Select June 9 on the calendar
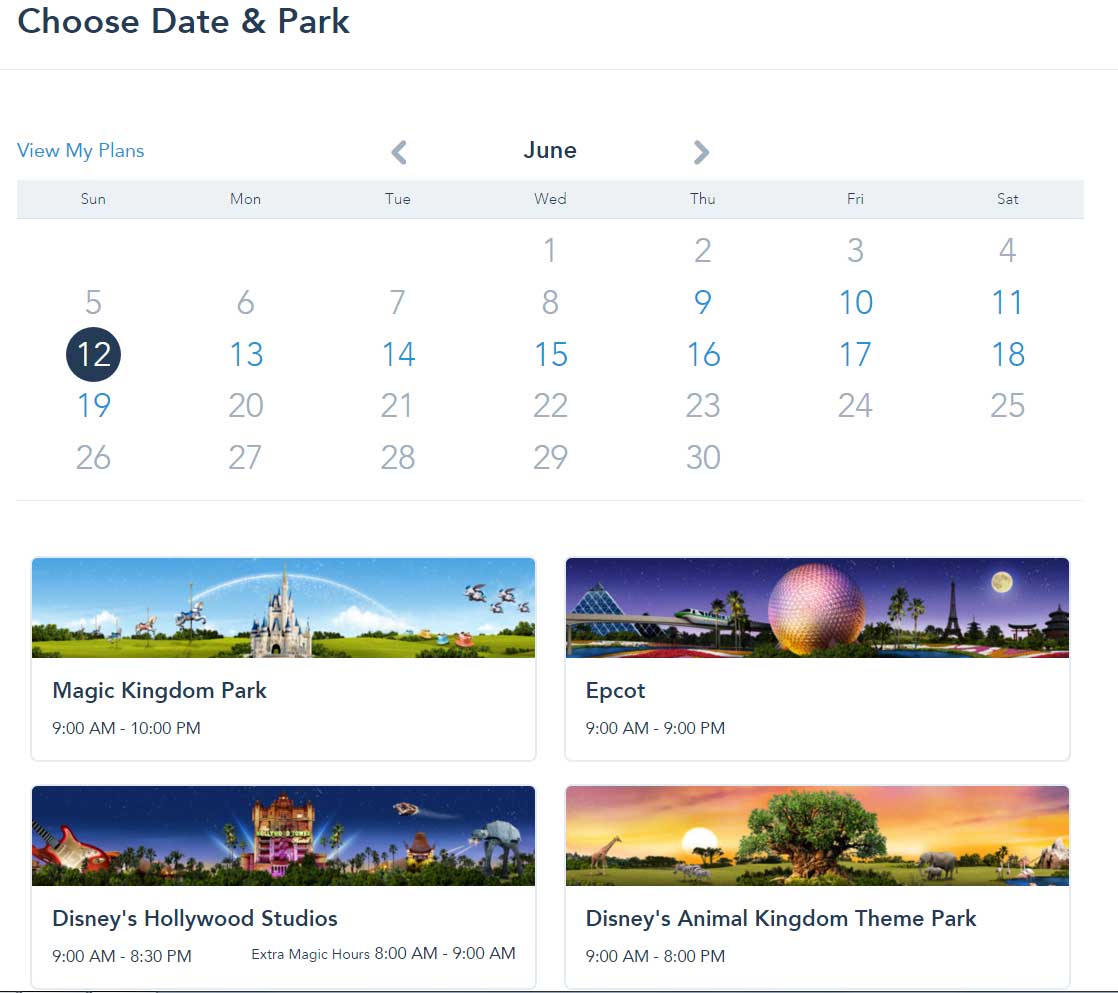 tap(703, 302)
